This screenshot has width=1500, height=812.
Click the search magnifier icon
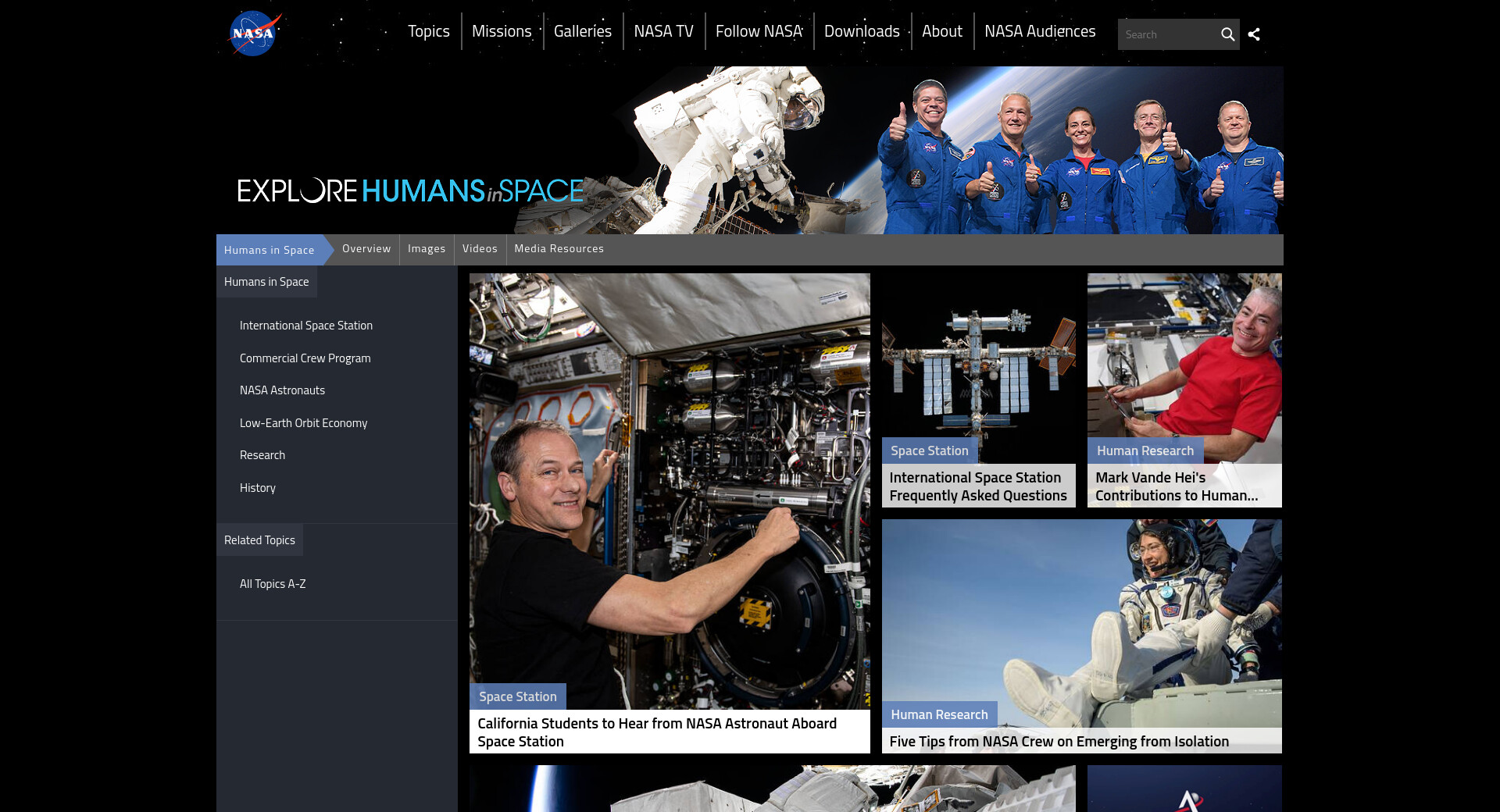(x=1227, y=34)
